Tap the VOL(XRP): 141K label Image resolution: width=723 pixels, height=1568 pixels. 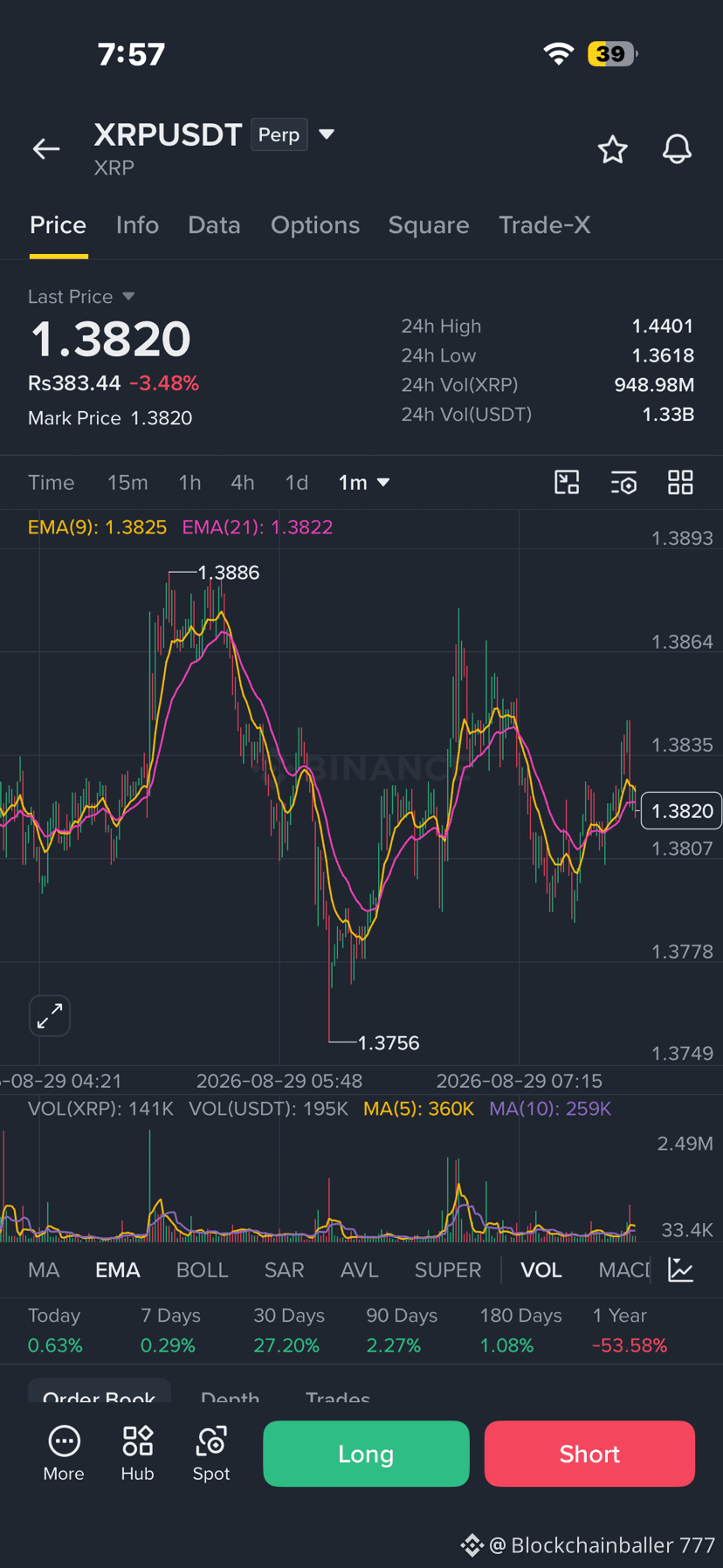[x=100, y=1108]
